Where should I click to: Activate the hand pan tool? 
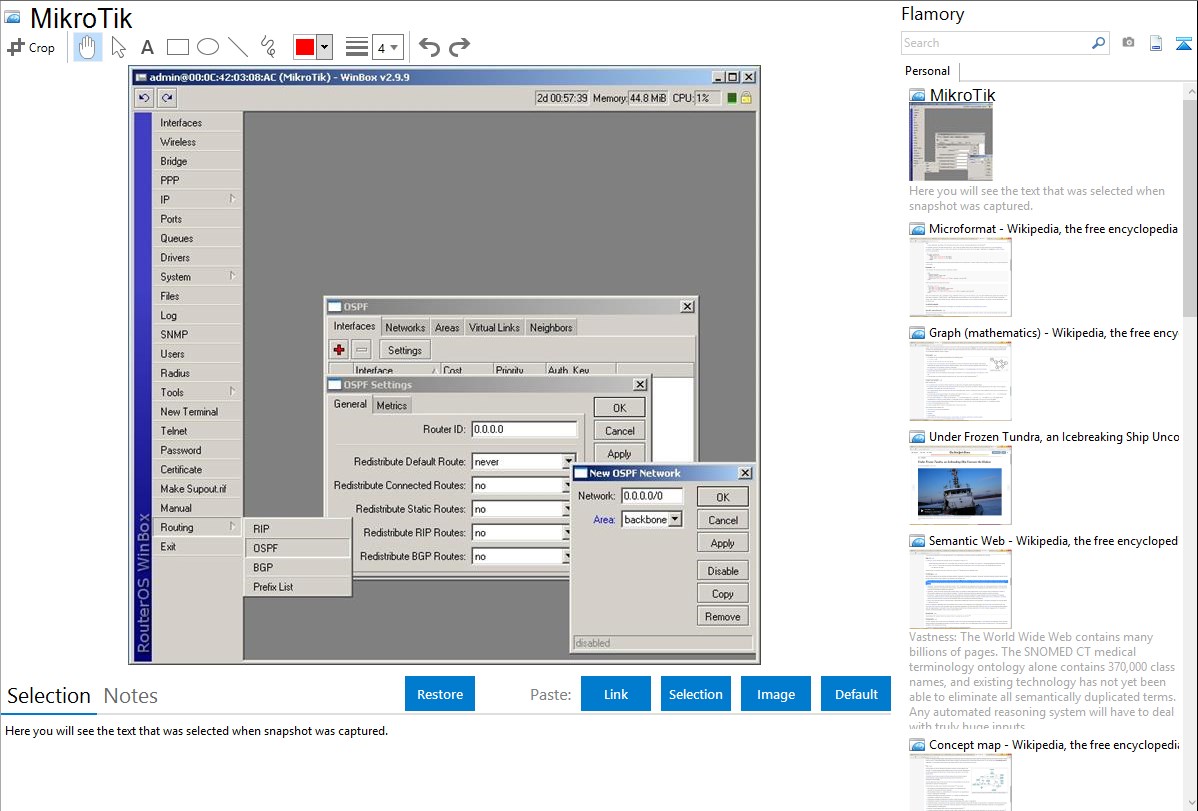point(88,47)
